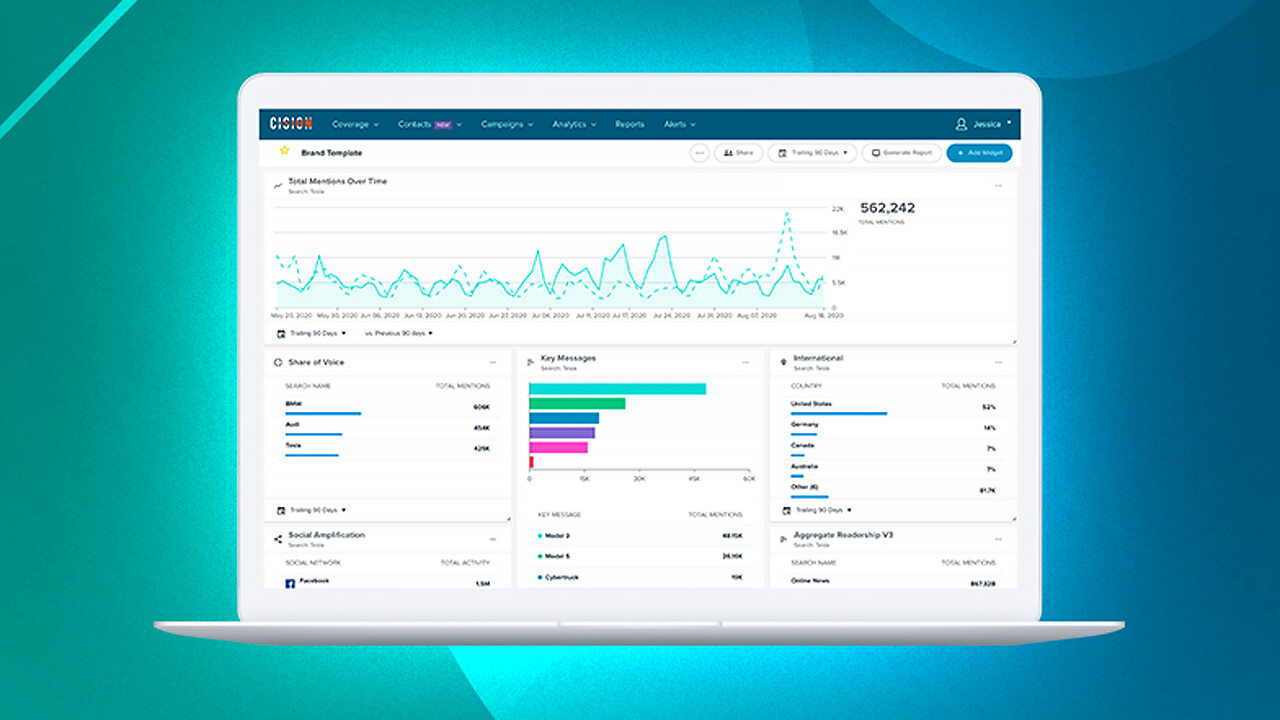Click the Audi row in Share of Voice
This screenshot has width=1280, height=720.
click(388, 428)
